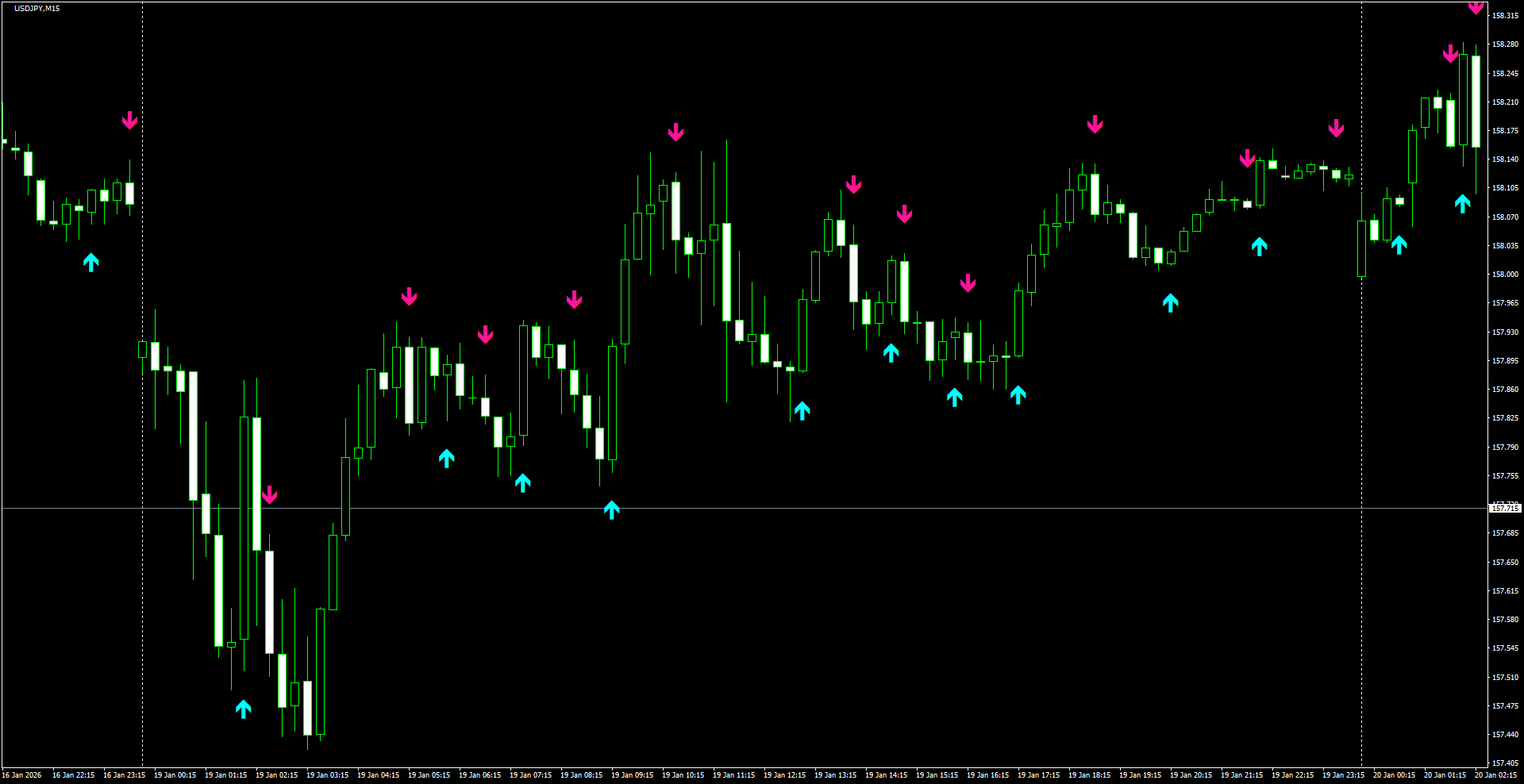Click the pink sell arrow above the 16 Jan 23:15 candles
The height and width of the screenshot is (784, 1524).
[129, 121]
